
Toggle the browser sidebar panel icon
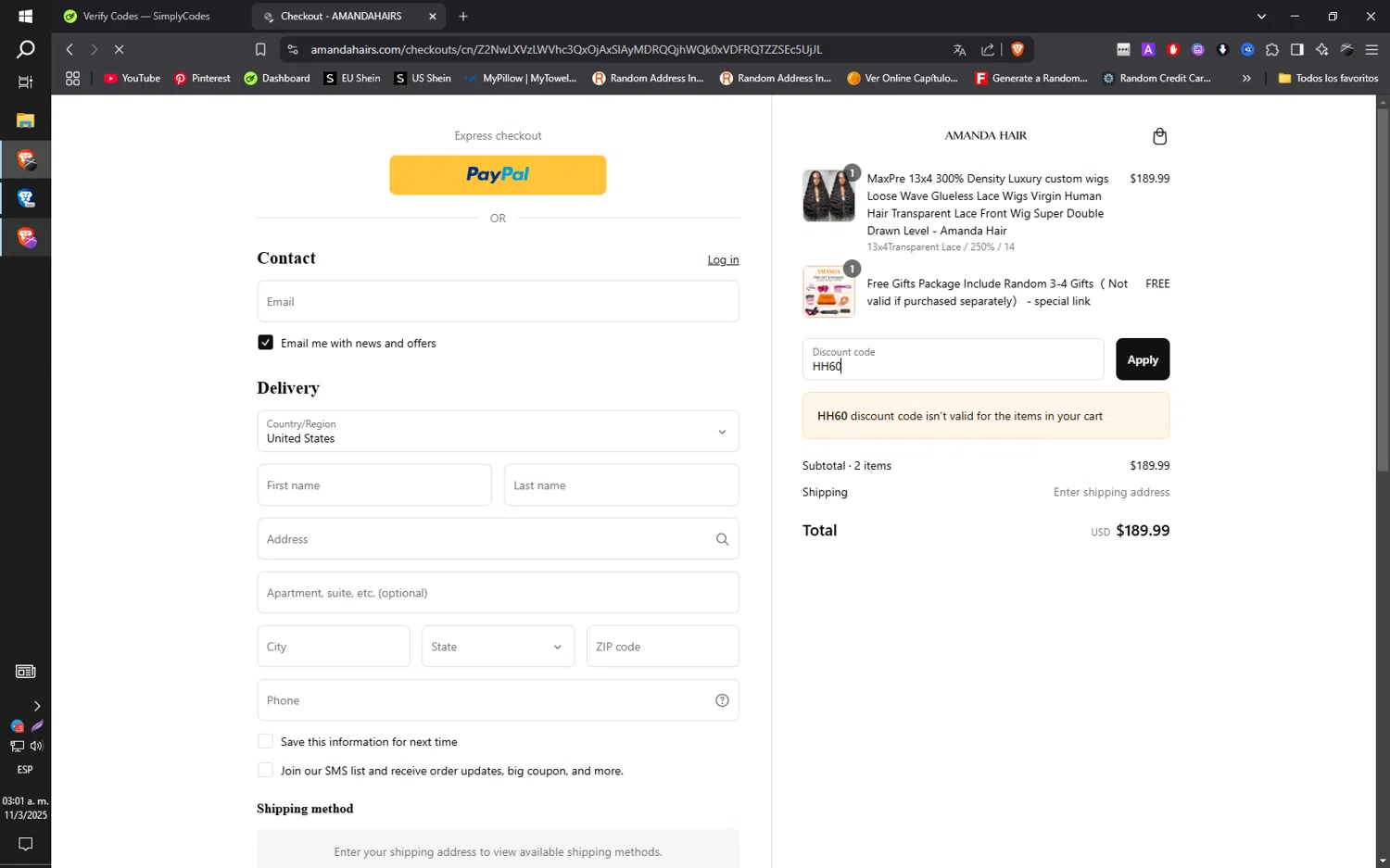(x=1296, y=50)
